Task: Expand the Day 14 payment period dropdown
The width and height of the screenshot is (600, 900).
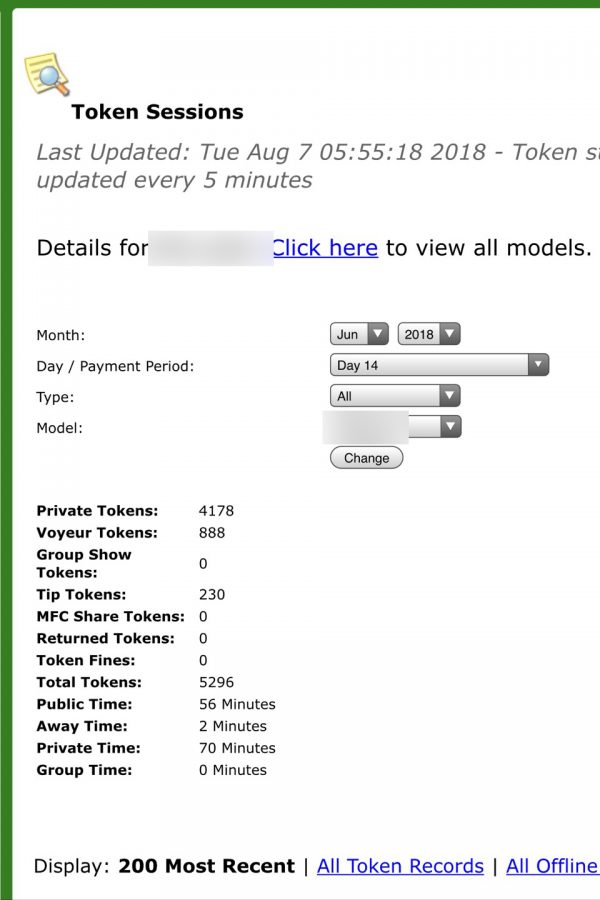Action: pos(439,365)
